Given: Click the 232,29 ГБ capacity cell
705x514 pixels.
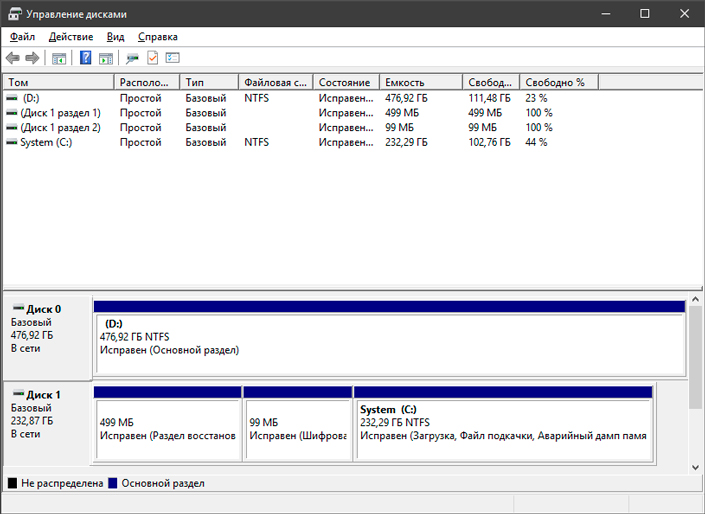Looking at the screenshot, I should point(406,143).
